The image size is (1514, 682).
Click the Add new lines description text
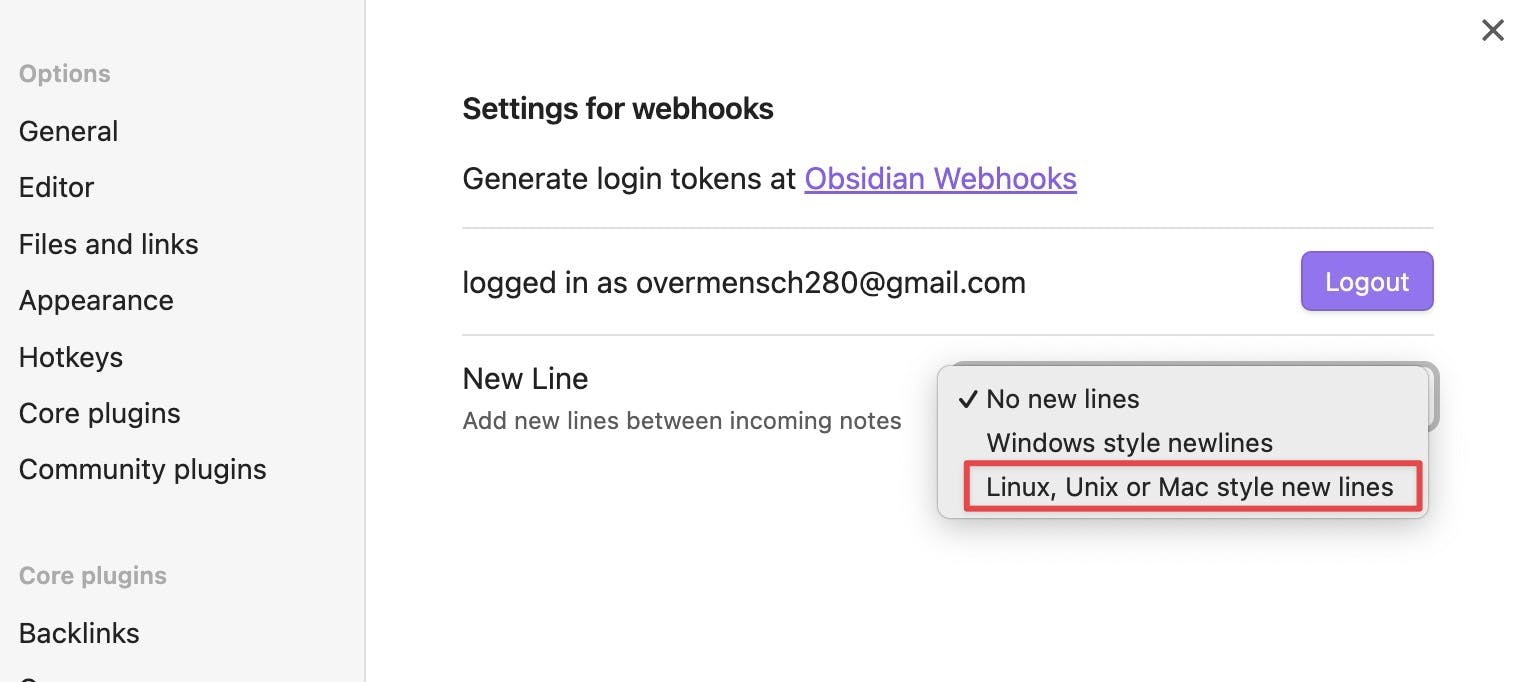(x=681, y=421)
